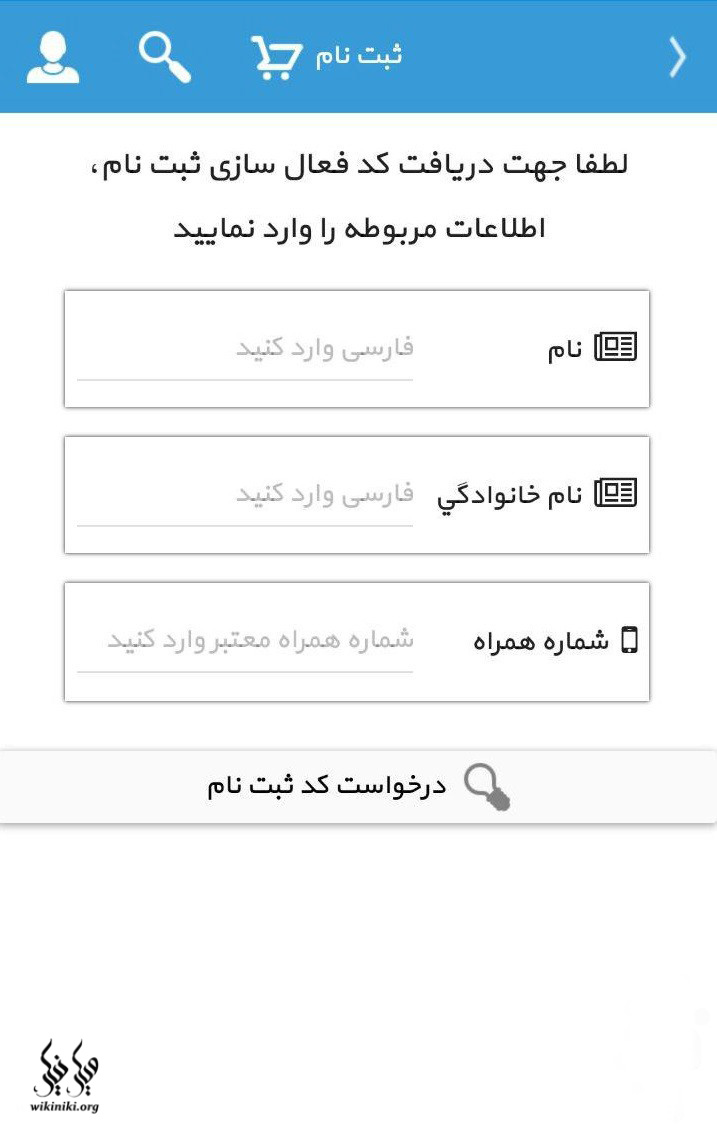Screen dimensions: 717x1133
Task: Focus the first name (نام) input field
Action: 245,349
